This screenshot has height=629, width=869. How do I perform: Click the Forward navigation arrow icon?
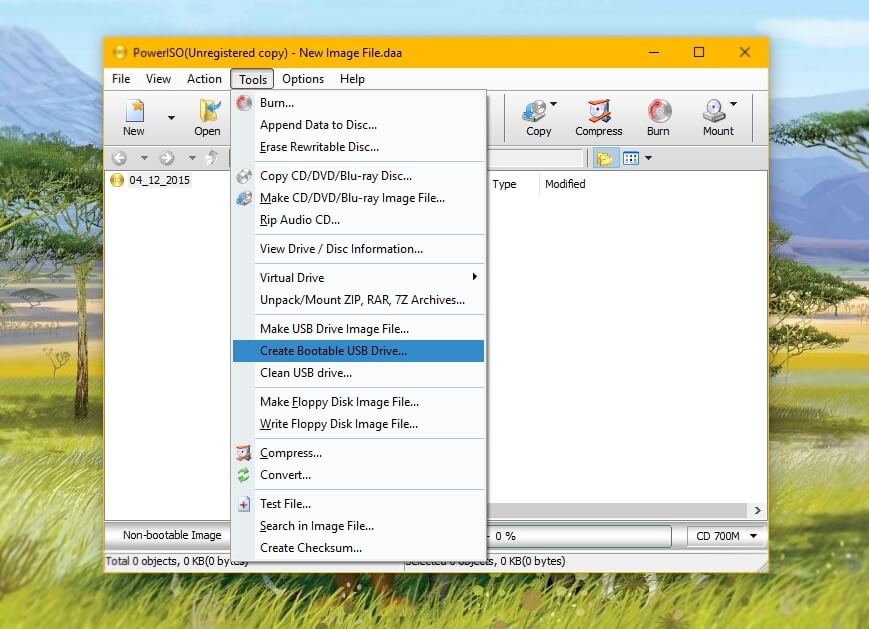point(167,158)
